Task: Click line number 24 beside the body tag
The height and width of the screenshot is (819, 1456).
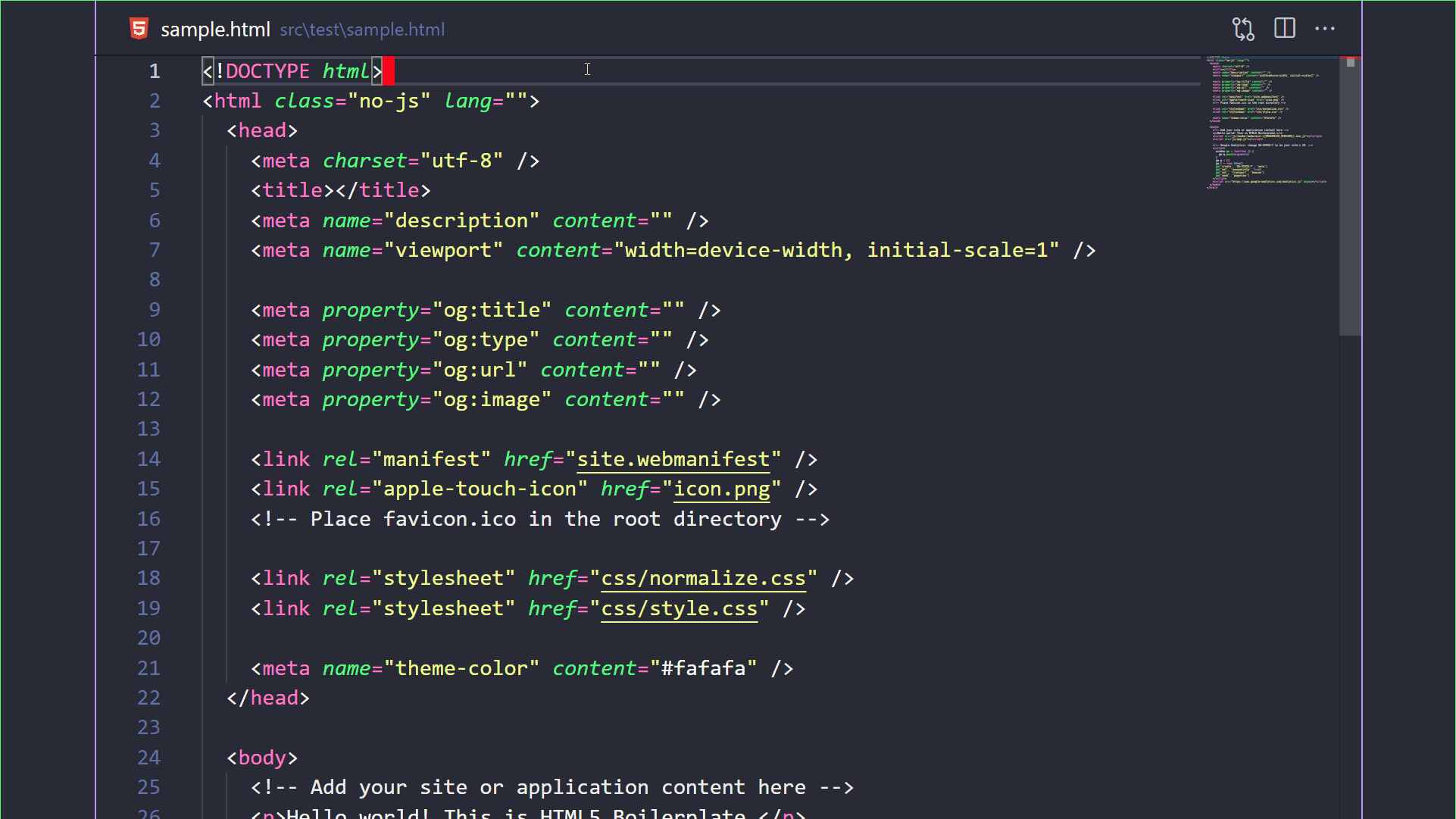Action: (149, 757)
